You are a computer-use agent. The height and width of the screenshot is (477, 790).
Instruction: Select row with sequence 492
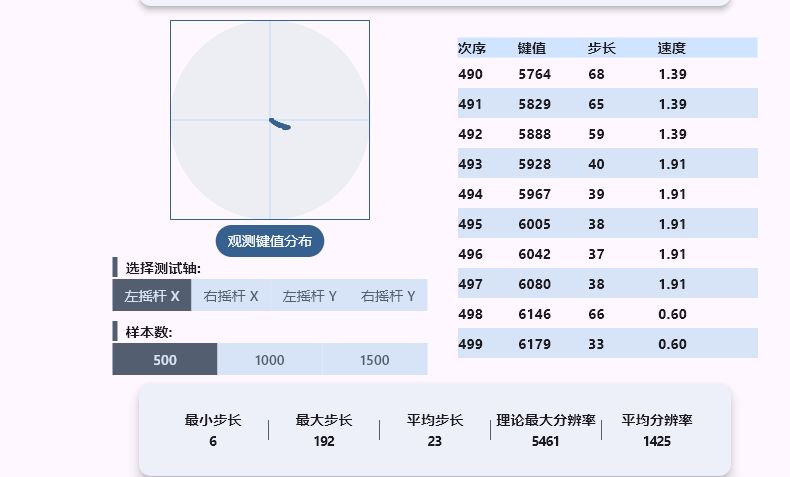pos(608,133)
